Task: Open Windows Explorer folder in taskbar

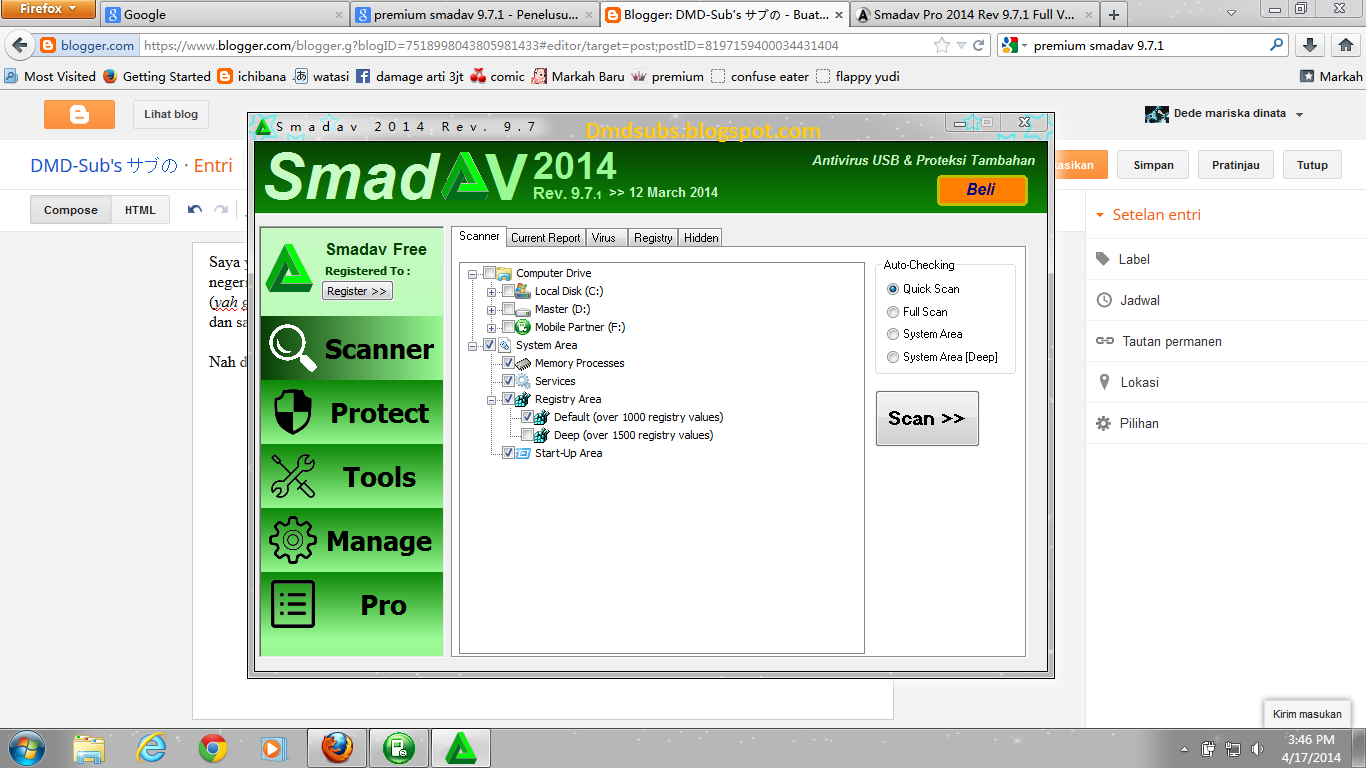Action: point(89,748)
